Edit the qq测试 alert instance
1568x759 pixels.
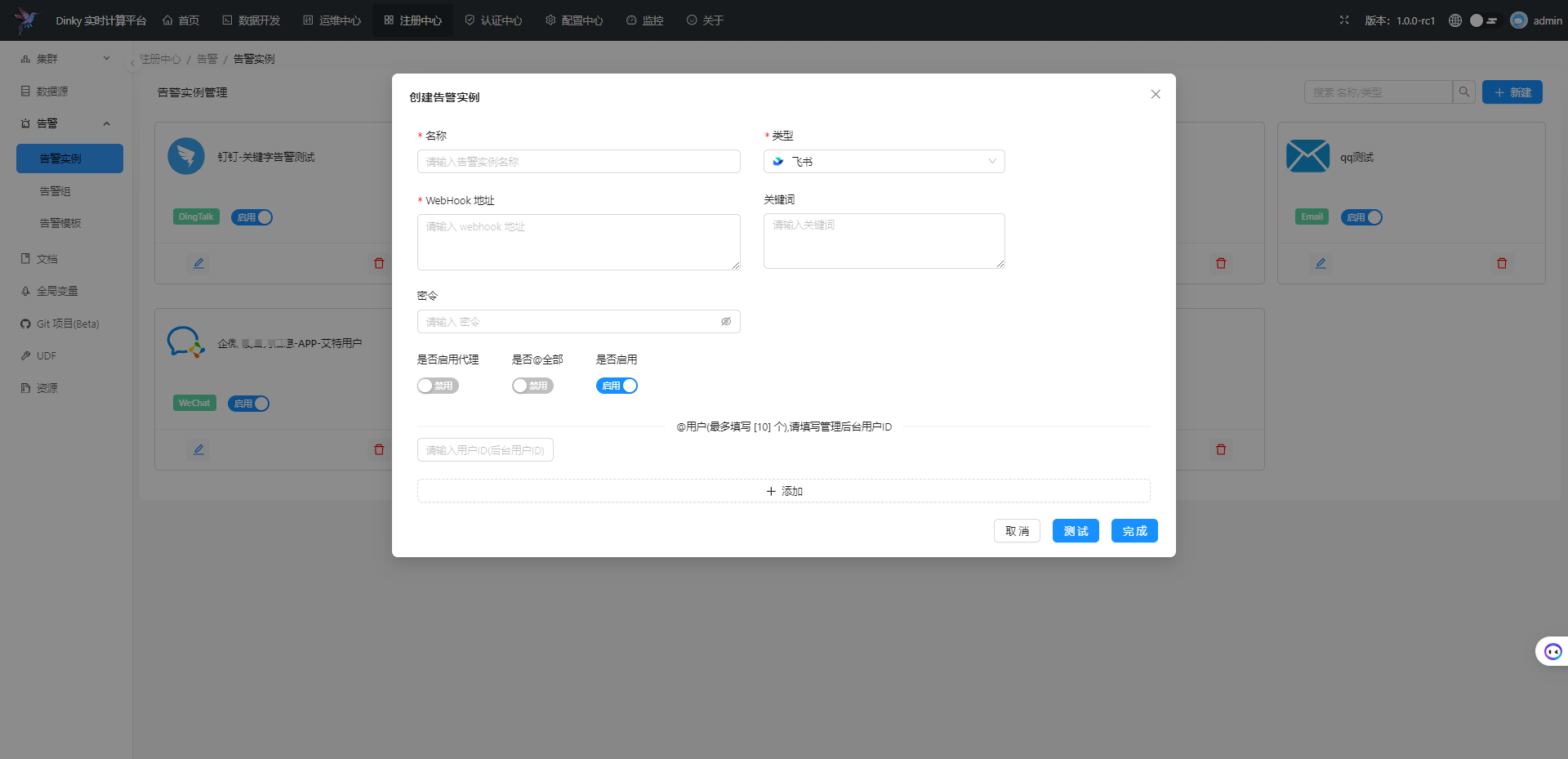click(1321, 263)
